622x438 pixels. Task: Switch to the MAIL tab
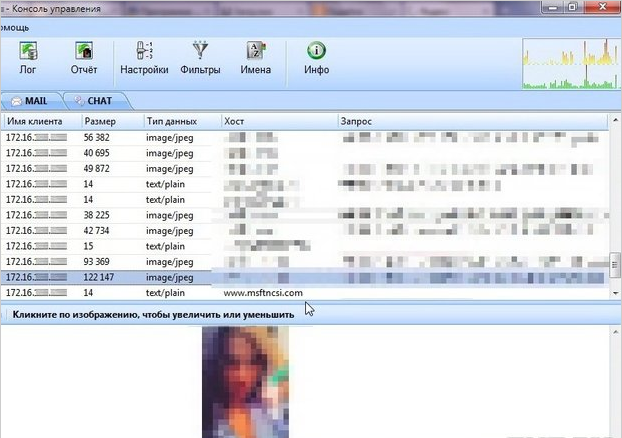click(x=32, y=101)
